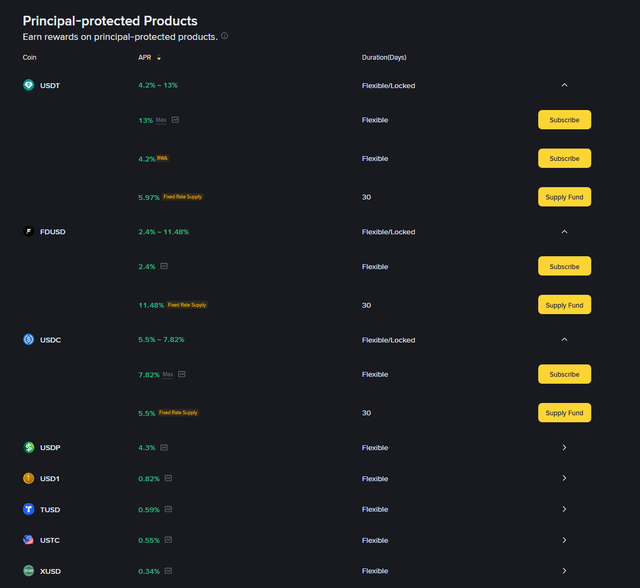This screenshot has width=640, height=588.
Task: Collapse the FDUSD product row
Action: click(x=564, y=232)
